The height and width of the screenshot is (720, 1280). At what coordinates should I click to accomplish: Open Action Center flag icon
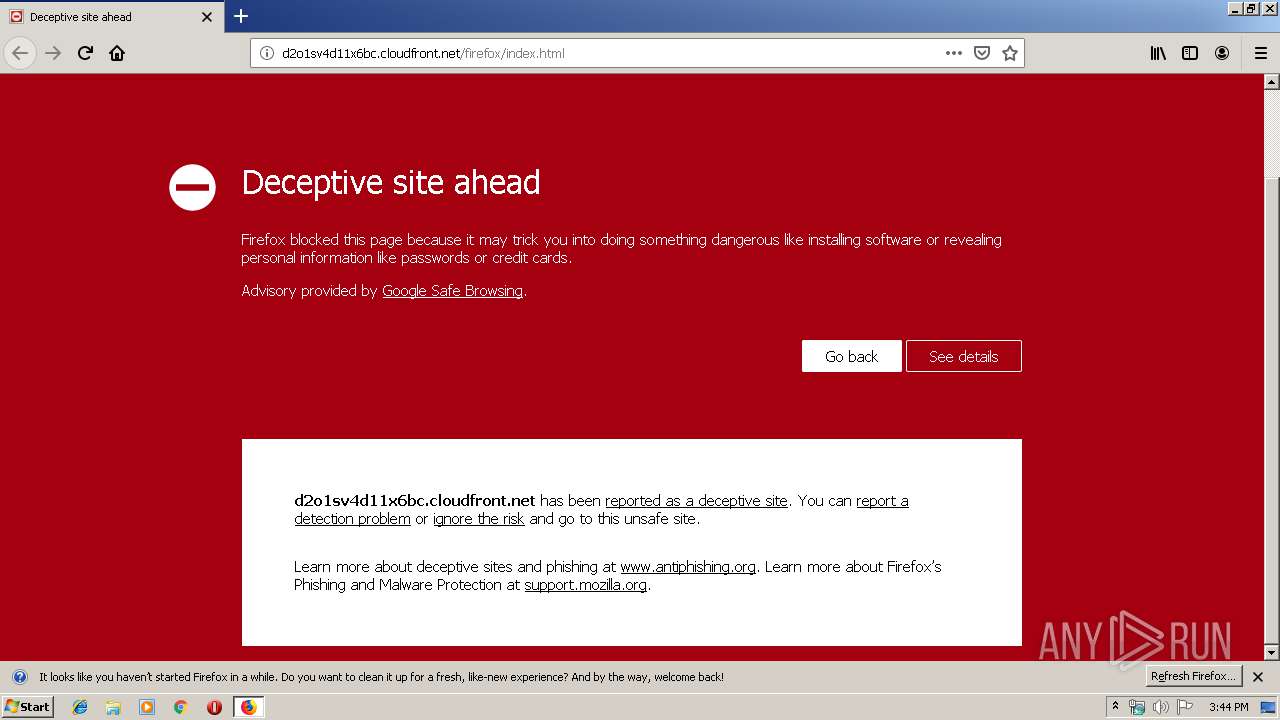1185,707
